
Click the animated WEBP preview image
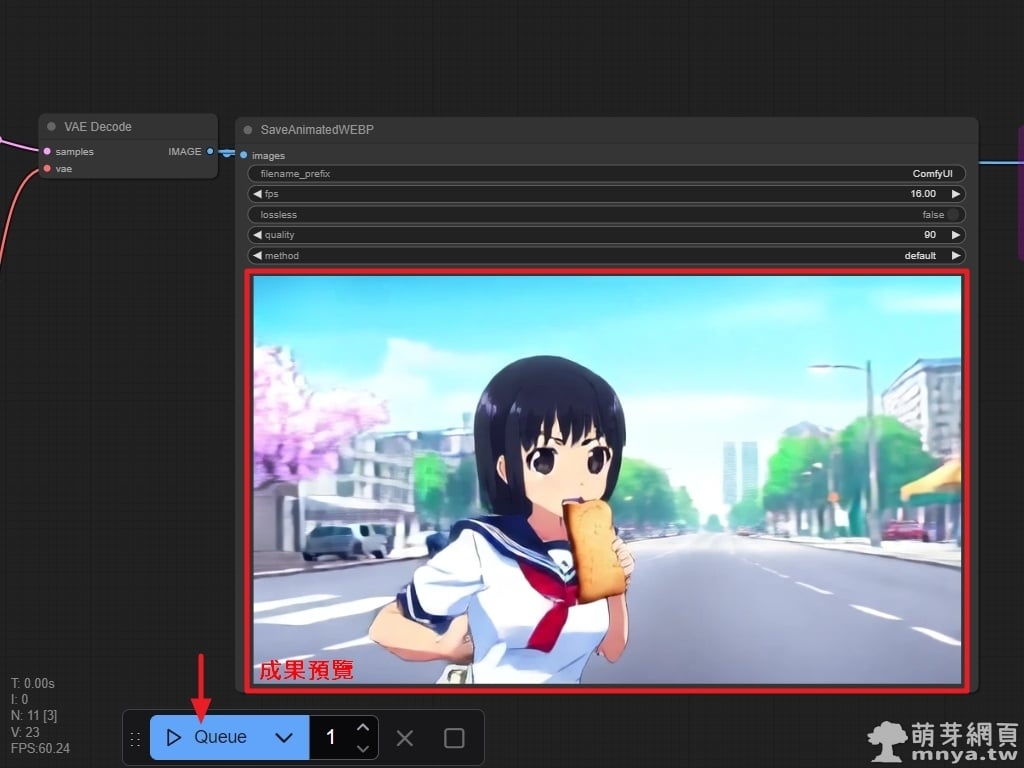[607, 479]
